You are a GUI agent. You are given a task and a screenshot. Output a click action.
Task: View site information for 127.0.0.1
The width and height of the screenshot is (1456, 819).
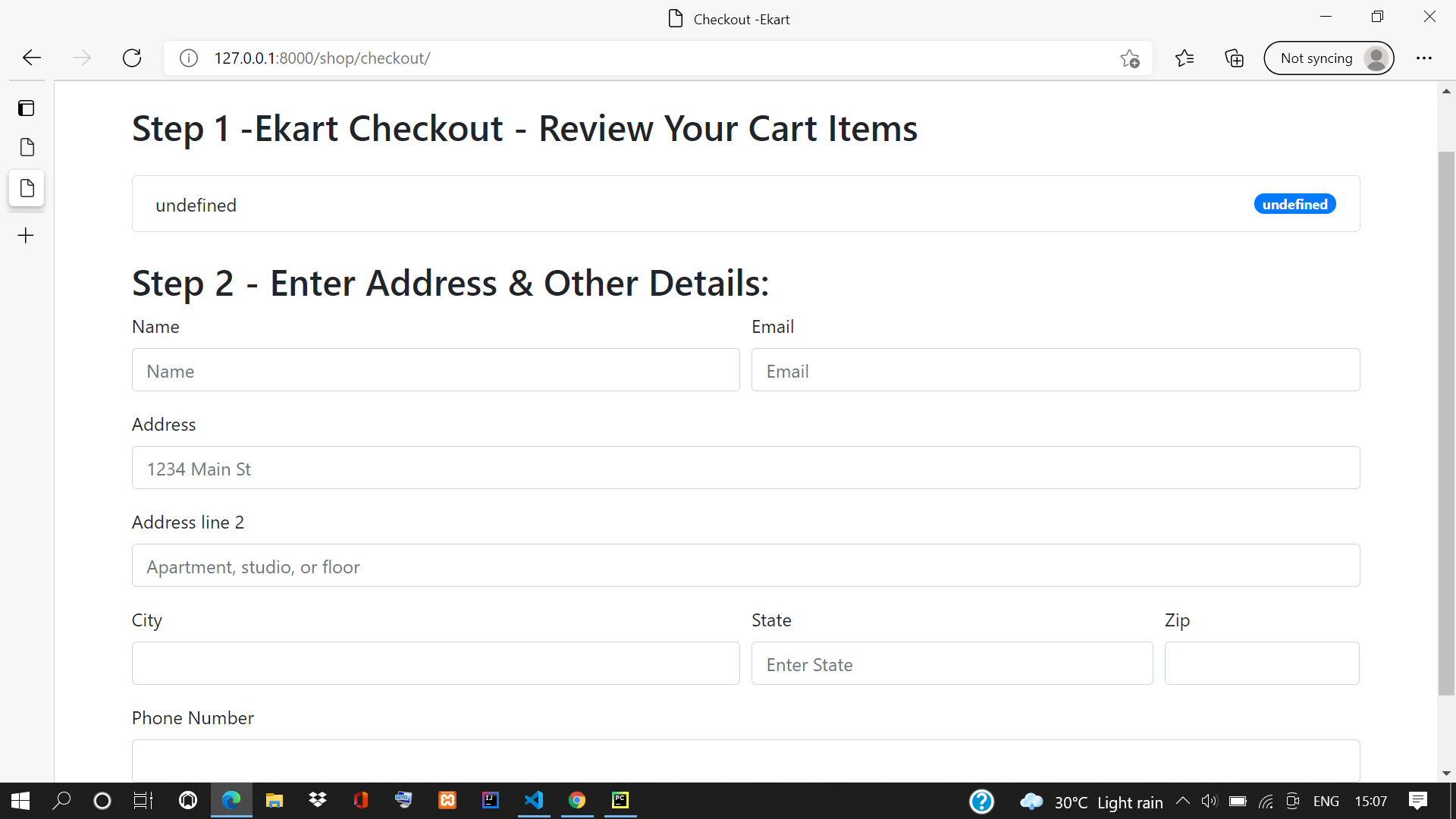188,58
